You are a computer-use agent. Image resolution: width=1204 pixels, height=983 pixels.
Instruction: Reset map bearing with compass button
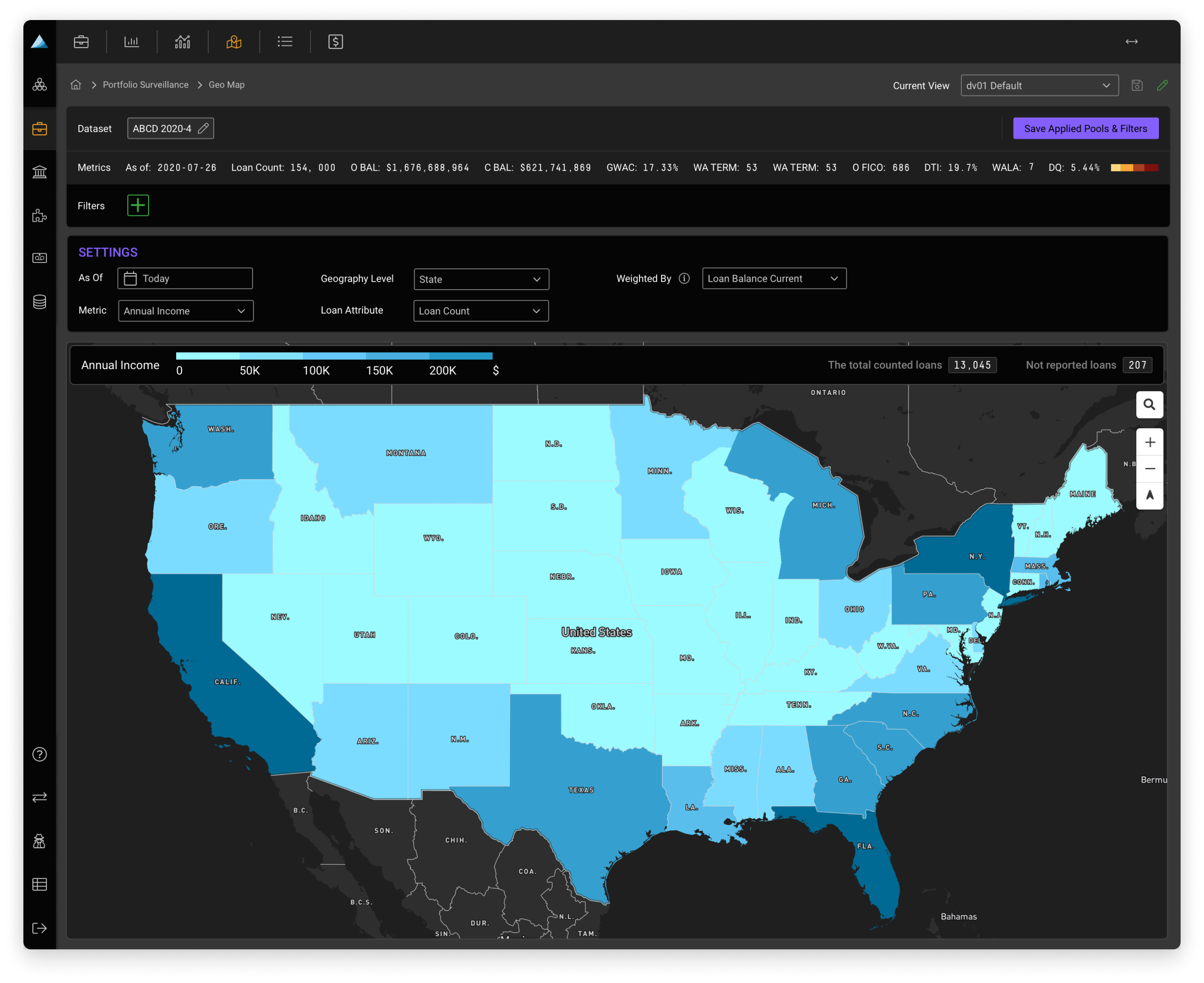[x=1149, y=495]
